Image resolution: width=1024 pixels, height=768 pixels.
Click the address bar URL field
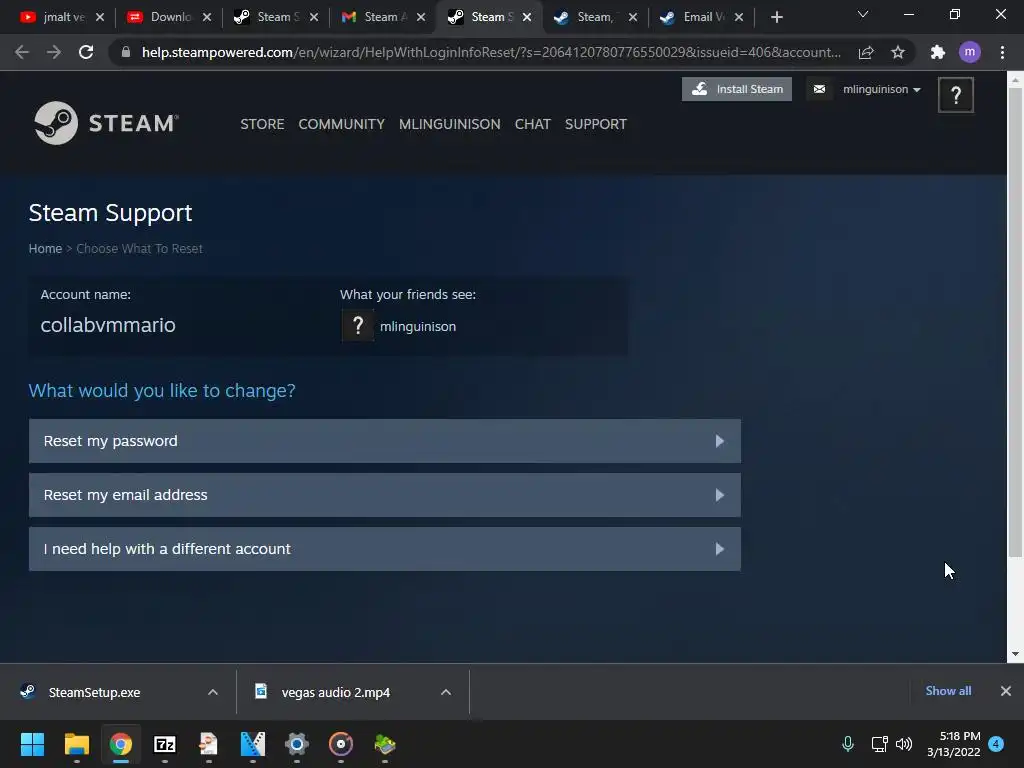[x=491, y=52]
